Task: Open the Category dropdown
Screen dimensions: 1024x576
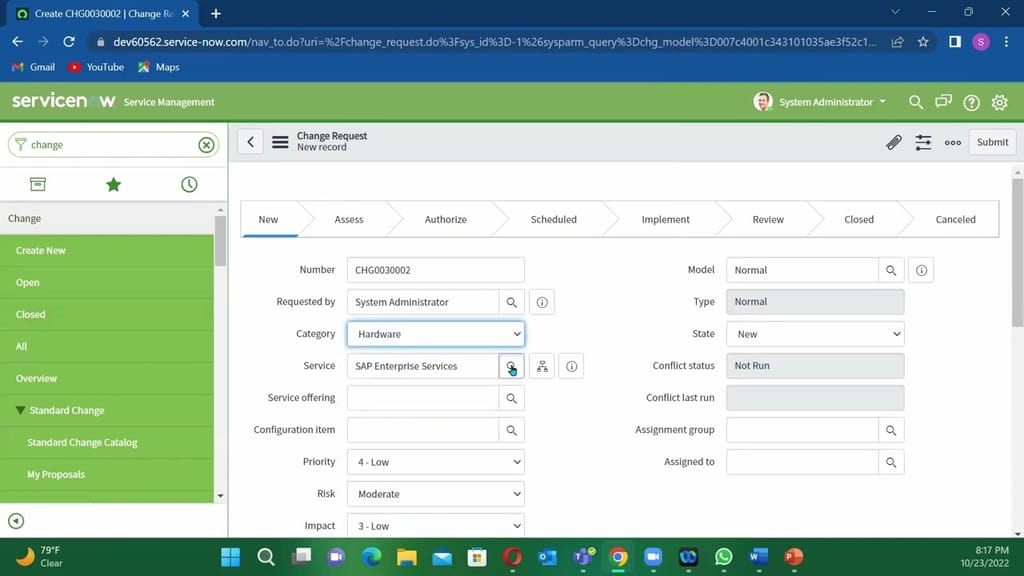Action: coord(435,333)
